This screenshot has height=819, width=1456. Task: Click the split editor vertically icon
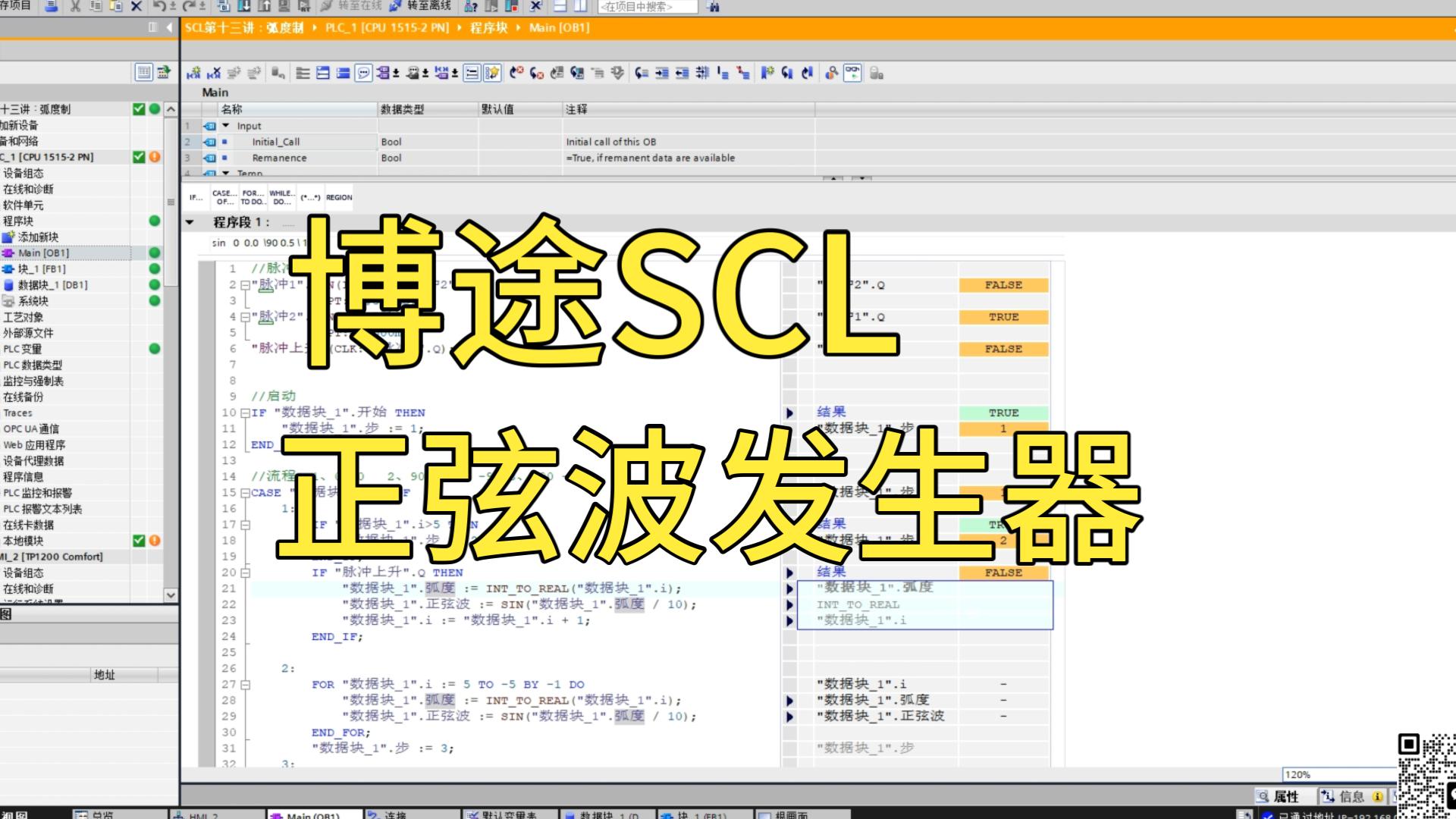[x=580, y=6]
